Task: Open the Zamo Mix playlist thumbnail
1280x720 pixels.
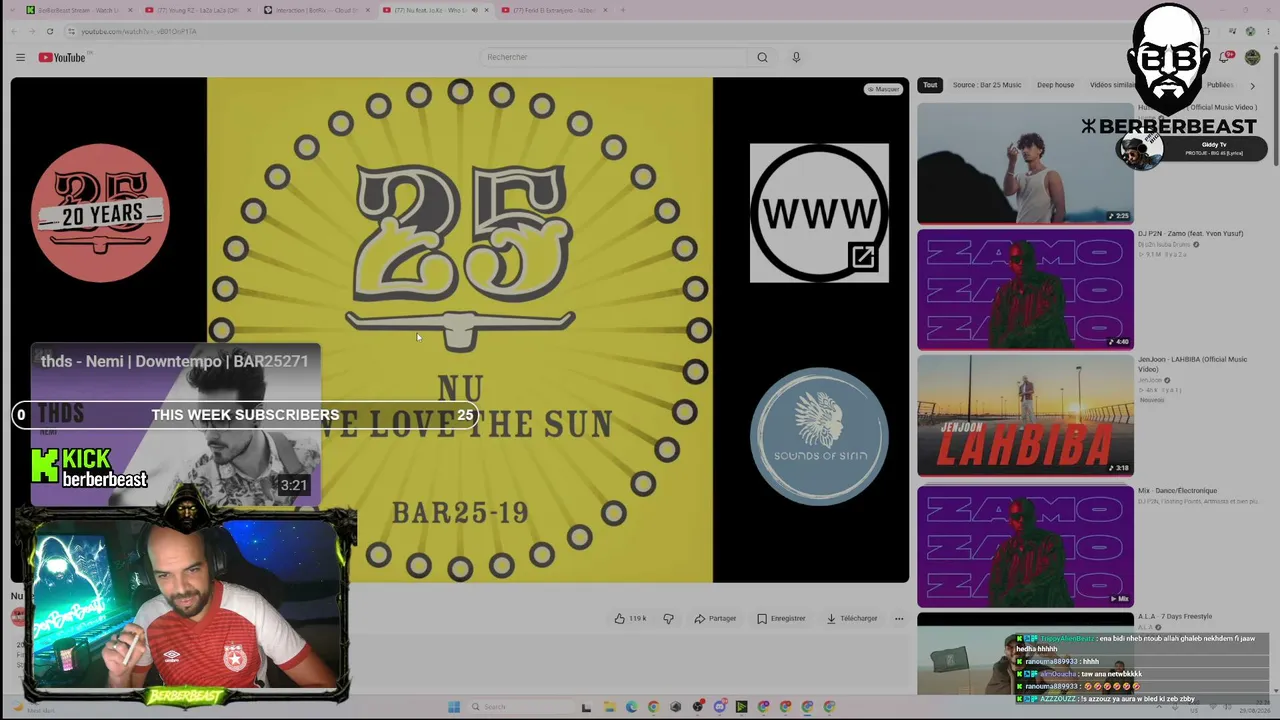Action: tap(1025, 547)
